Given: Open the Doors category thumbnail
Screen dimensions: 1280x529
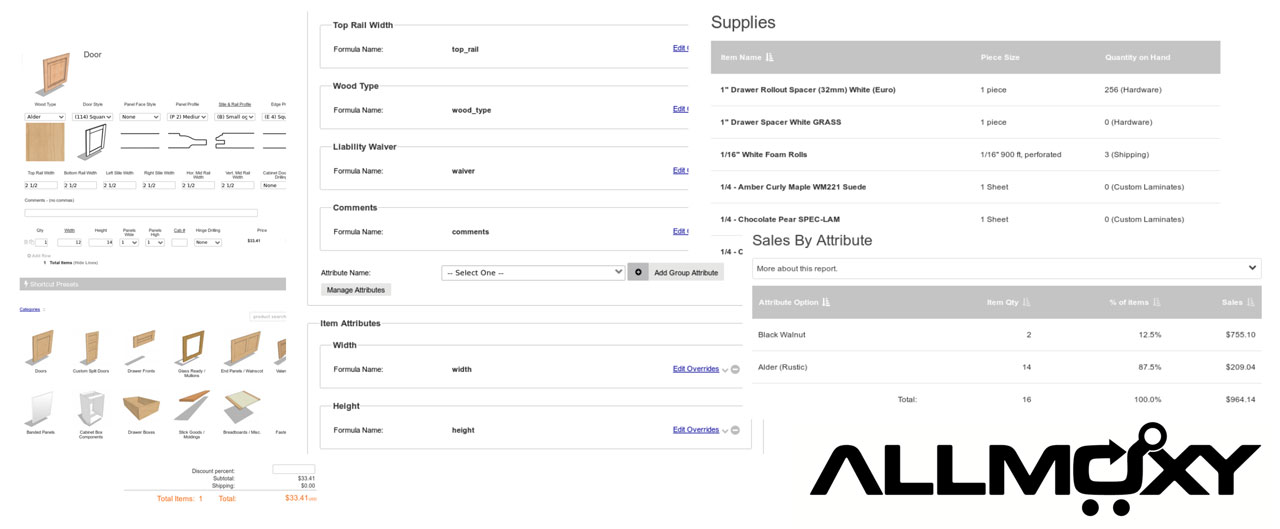Looking at the screenshot, I should [41, 348].
